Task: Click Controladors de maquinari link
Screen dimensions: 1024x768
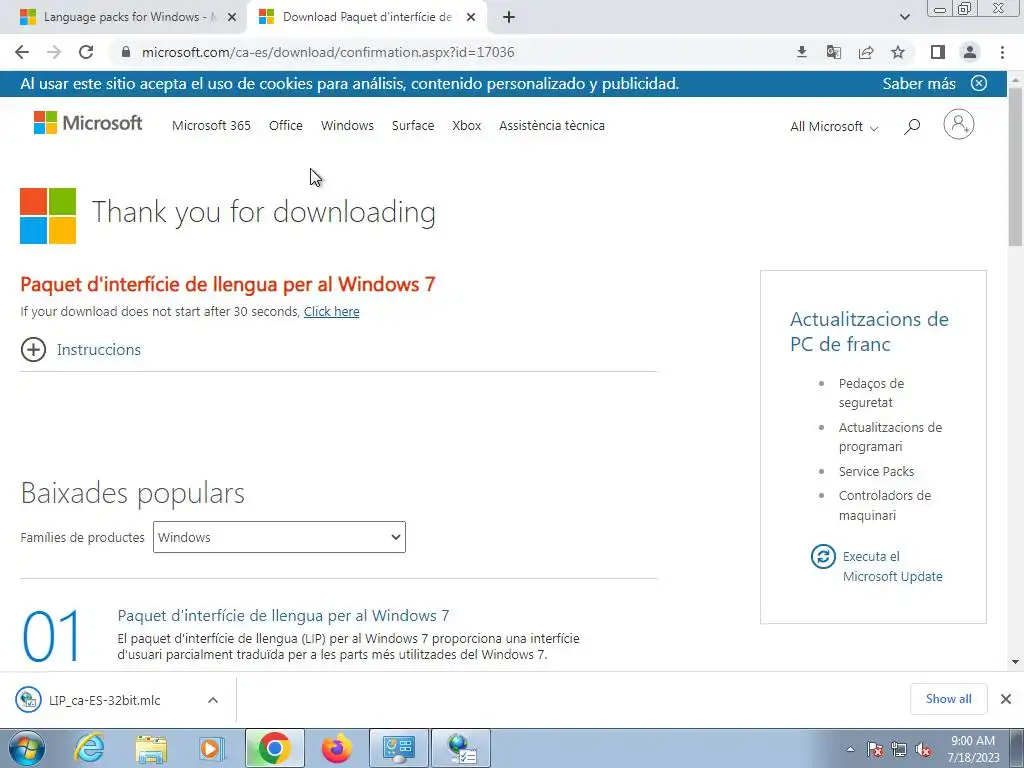Action: pos(884,505)
